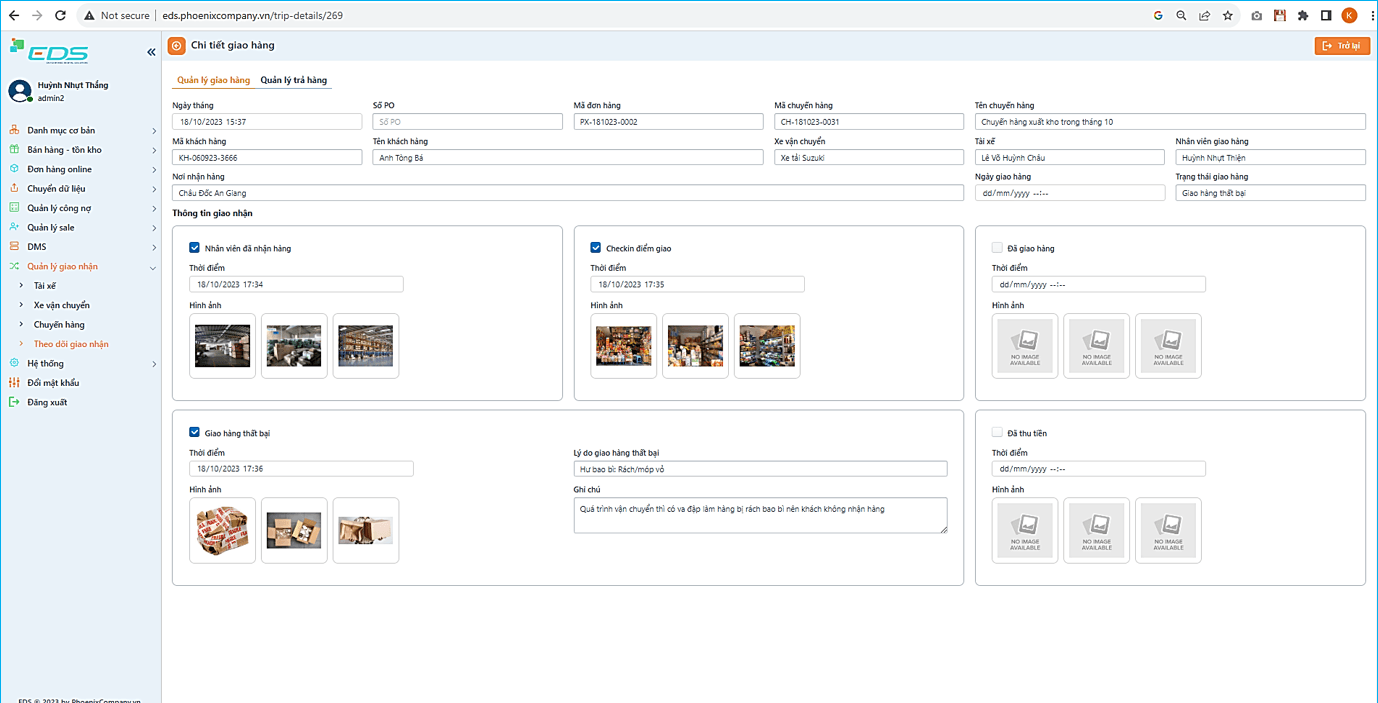This screenshot has height=703, width=1378.
Task: Uncheck the Nhân viên đã nhận hàng checkbox
Action: click(x=195, y=248)
